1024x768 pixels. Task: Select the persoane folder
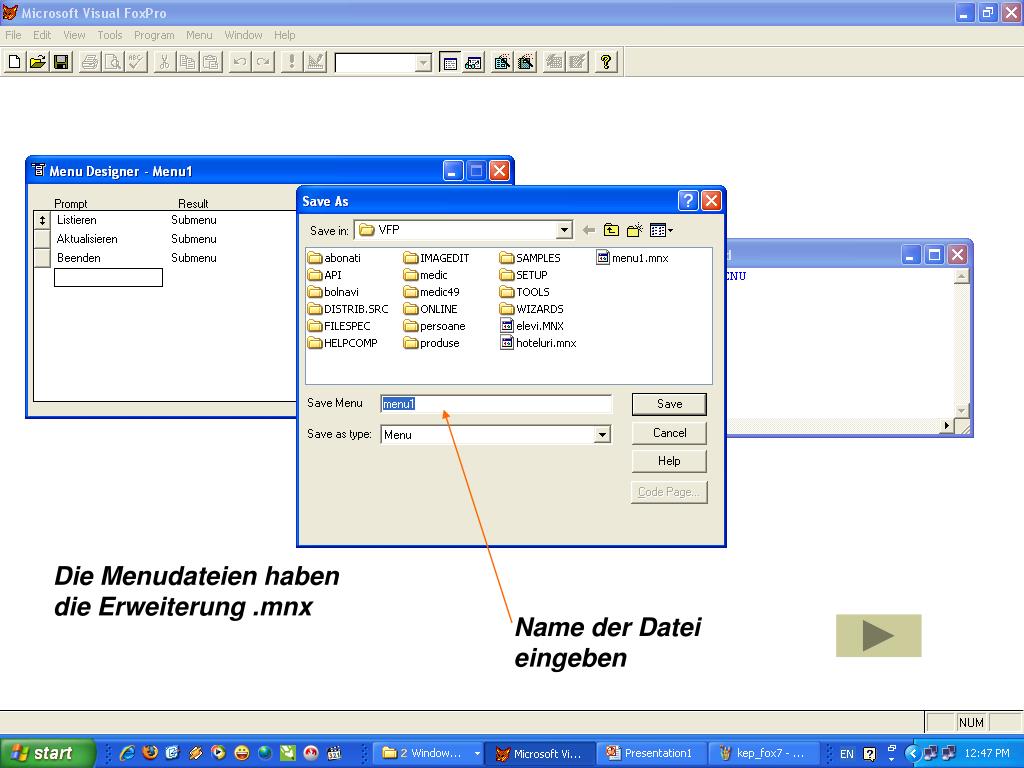435,326
